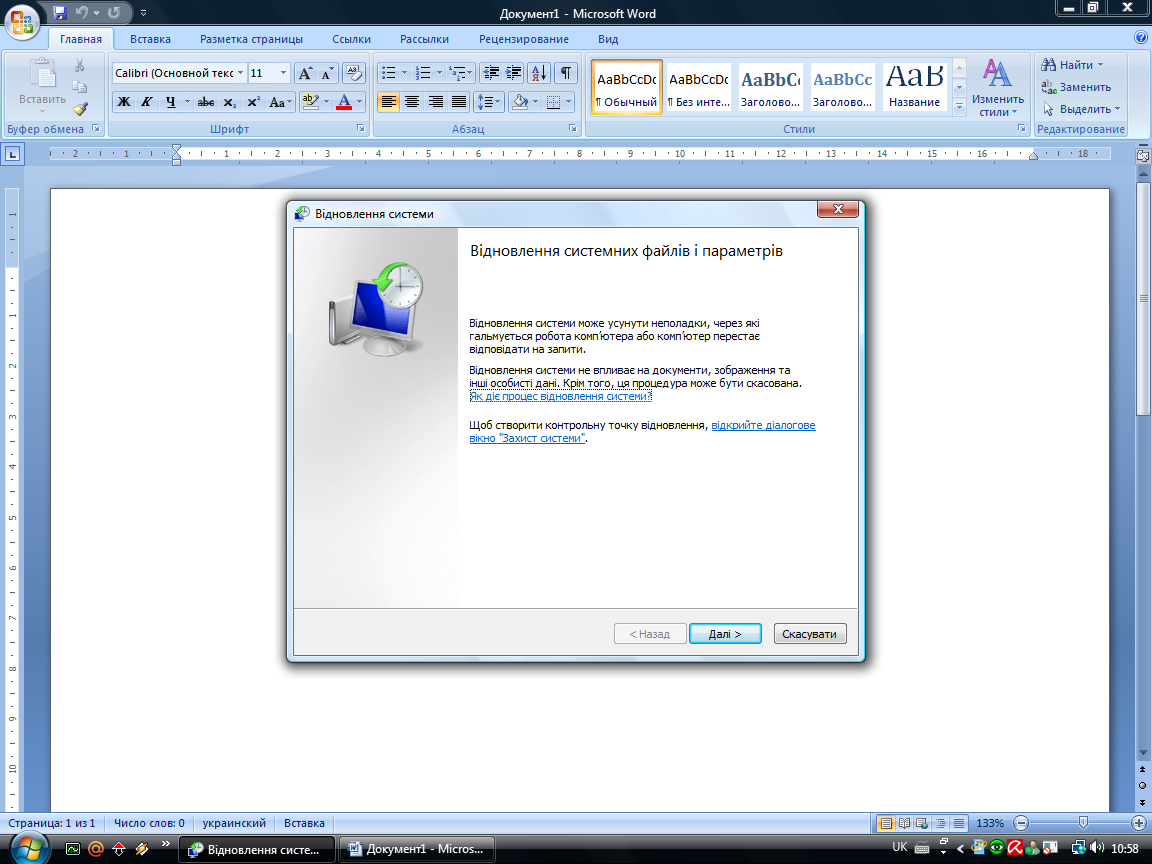Select Align Left paragraph button
1152x864 pixels.
(389, 102)
